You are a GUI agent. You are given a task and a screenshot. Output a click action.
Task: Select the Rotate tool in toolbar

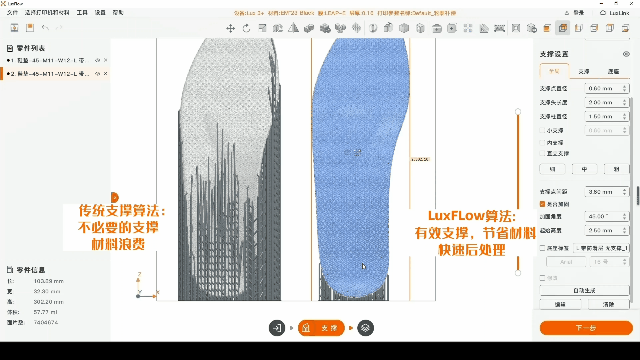click(246, 28)
